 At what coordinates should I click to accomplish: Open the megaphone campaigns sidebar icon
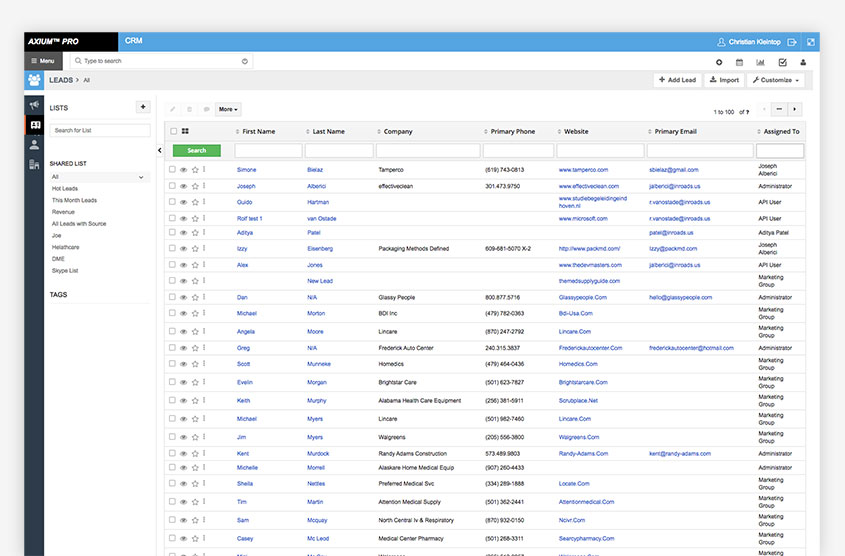[34, 105]
